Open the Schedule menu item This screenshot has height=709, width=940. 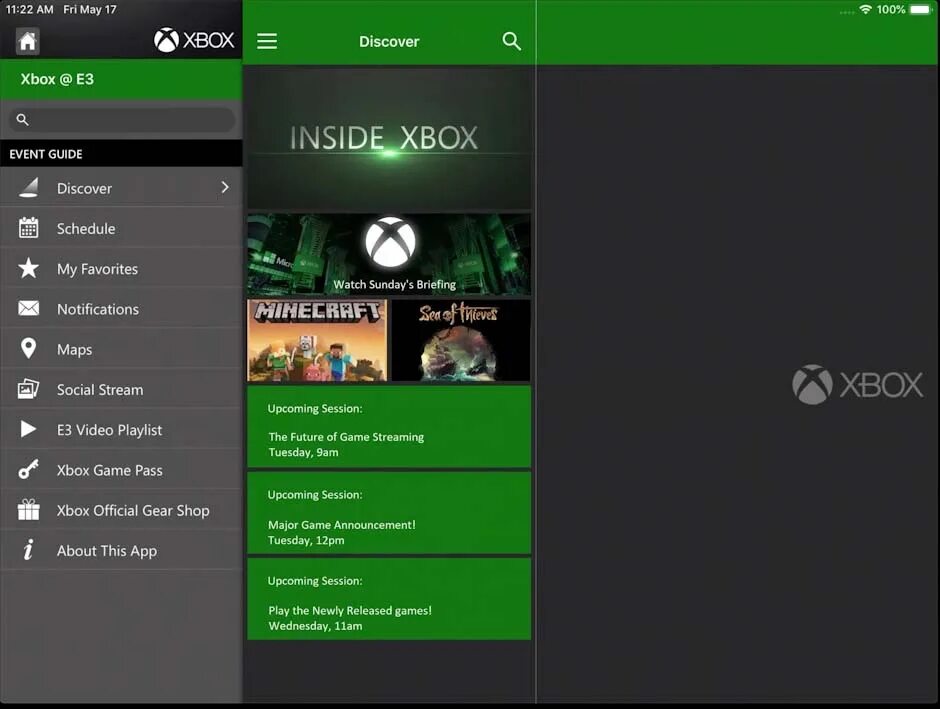[122, 228]
